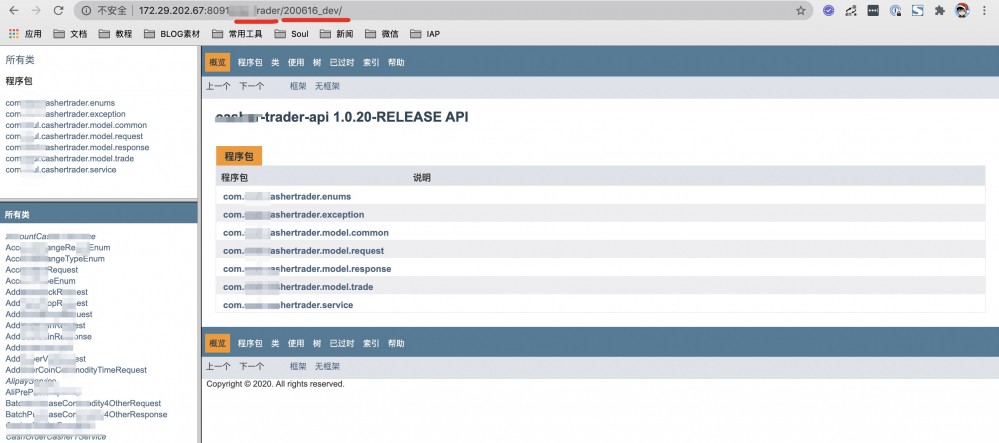Open the 微信 bookmark folder
This screenshot has height=443, width=999.
[382, 34]
